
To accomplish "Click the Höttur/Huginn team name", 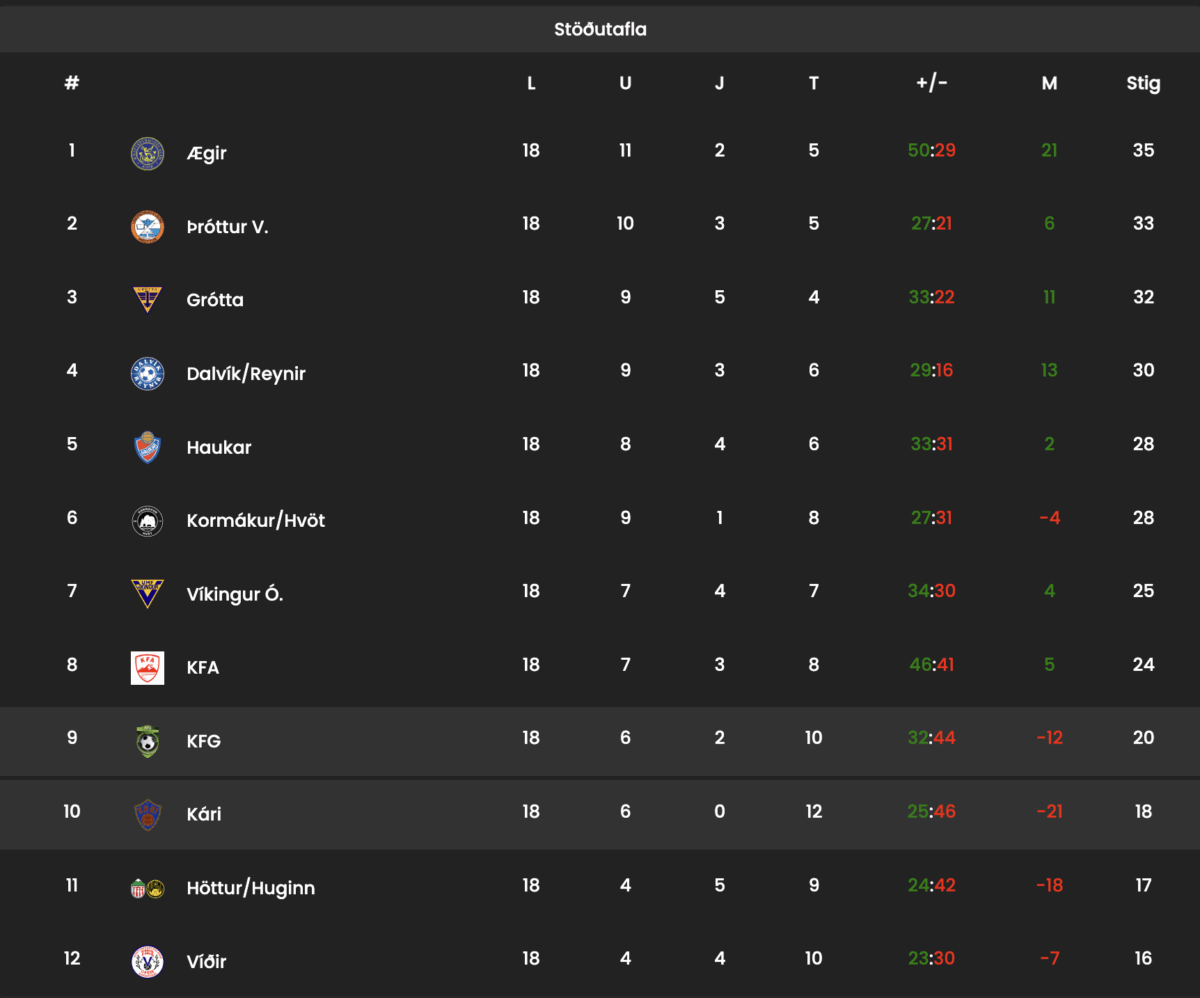I will tap(251, 888).
